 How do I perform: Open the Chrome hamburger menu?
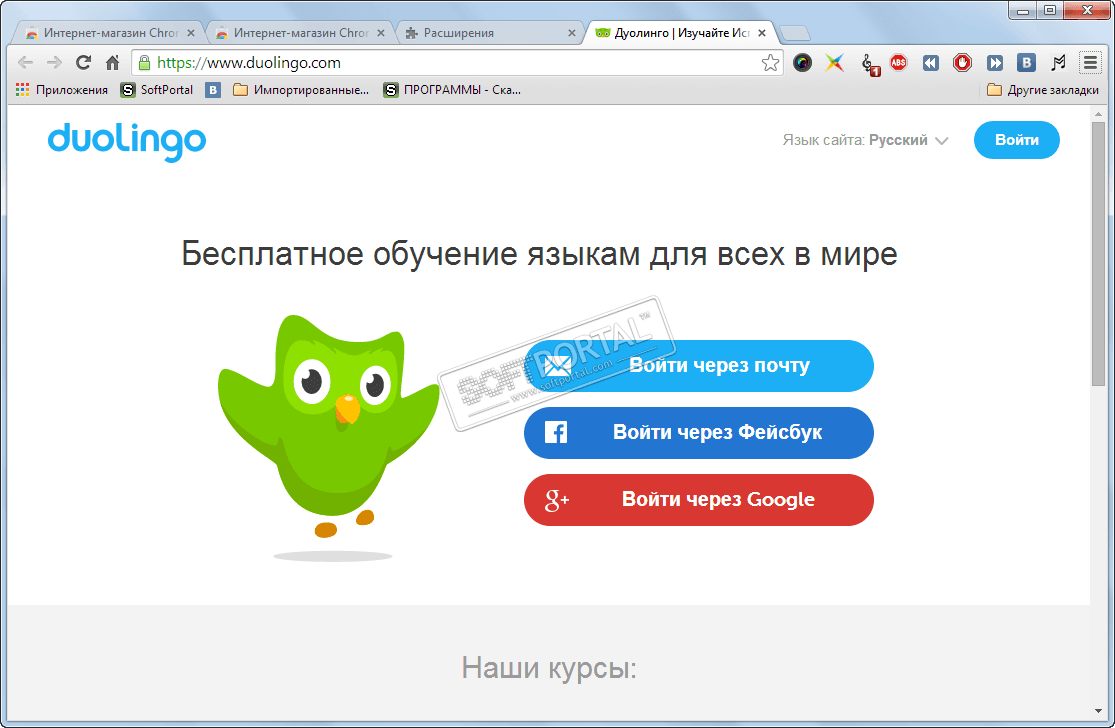(1090, 63)
